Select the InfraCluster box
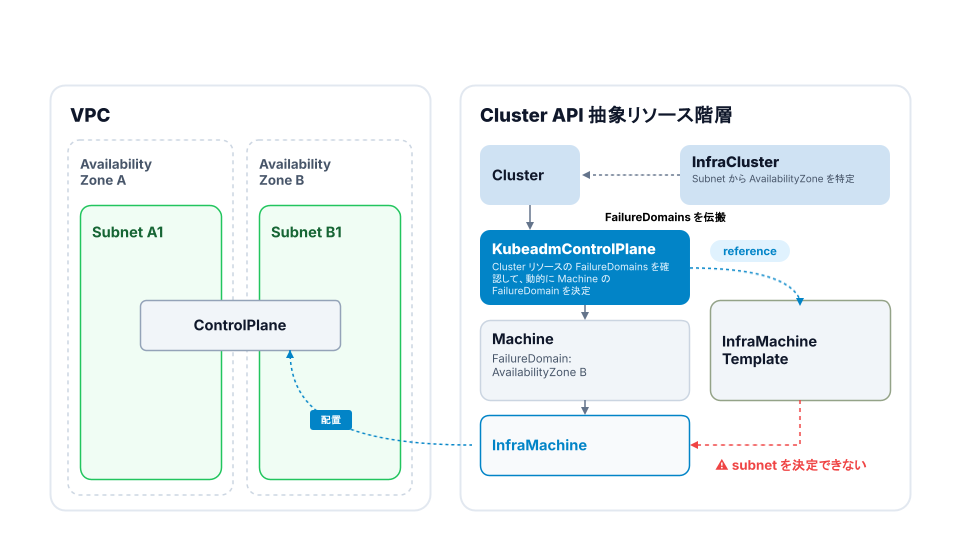Viewport: 960px width, 540px height. tap(784, 175)
